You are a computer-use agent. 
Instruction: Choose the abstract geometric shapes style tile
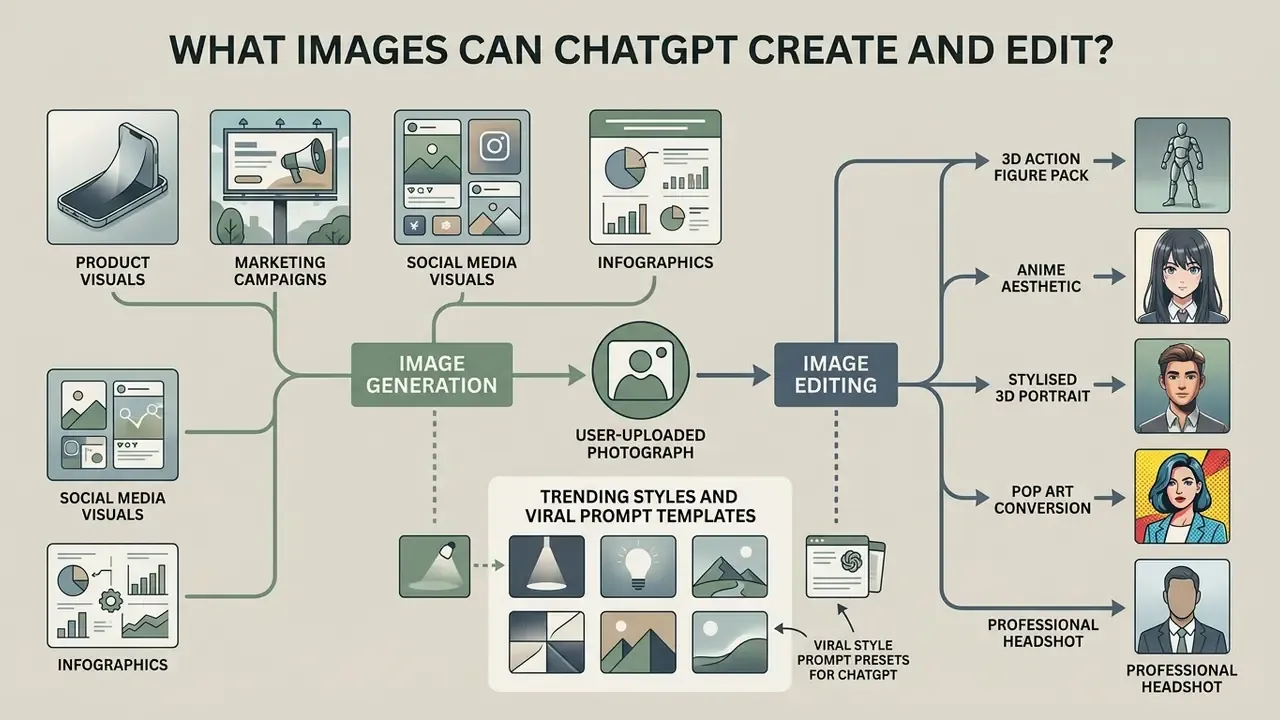546,642
